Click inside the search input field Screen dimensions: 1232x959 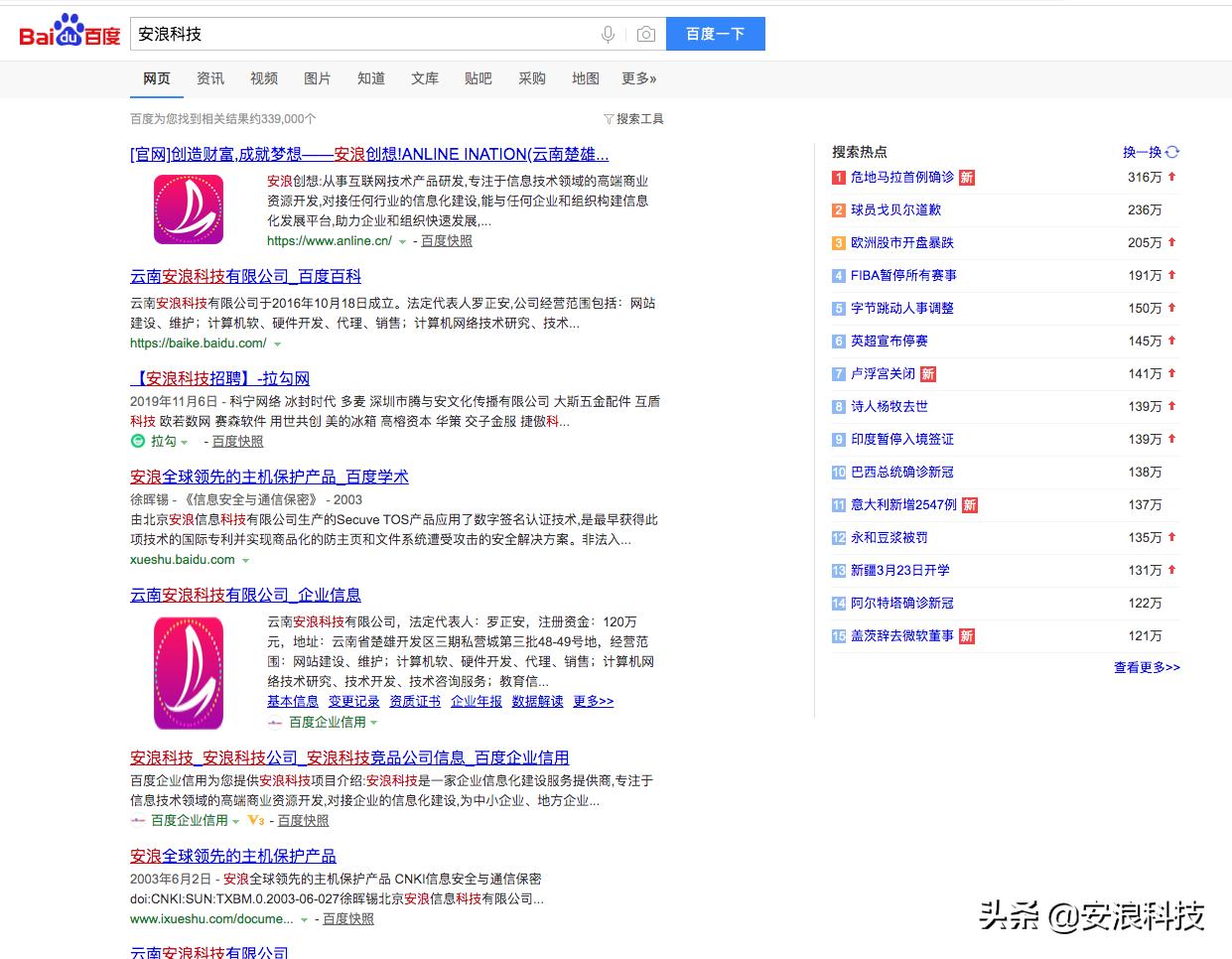pyautogui.click(x=377, y=33)
